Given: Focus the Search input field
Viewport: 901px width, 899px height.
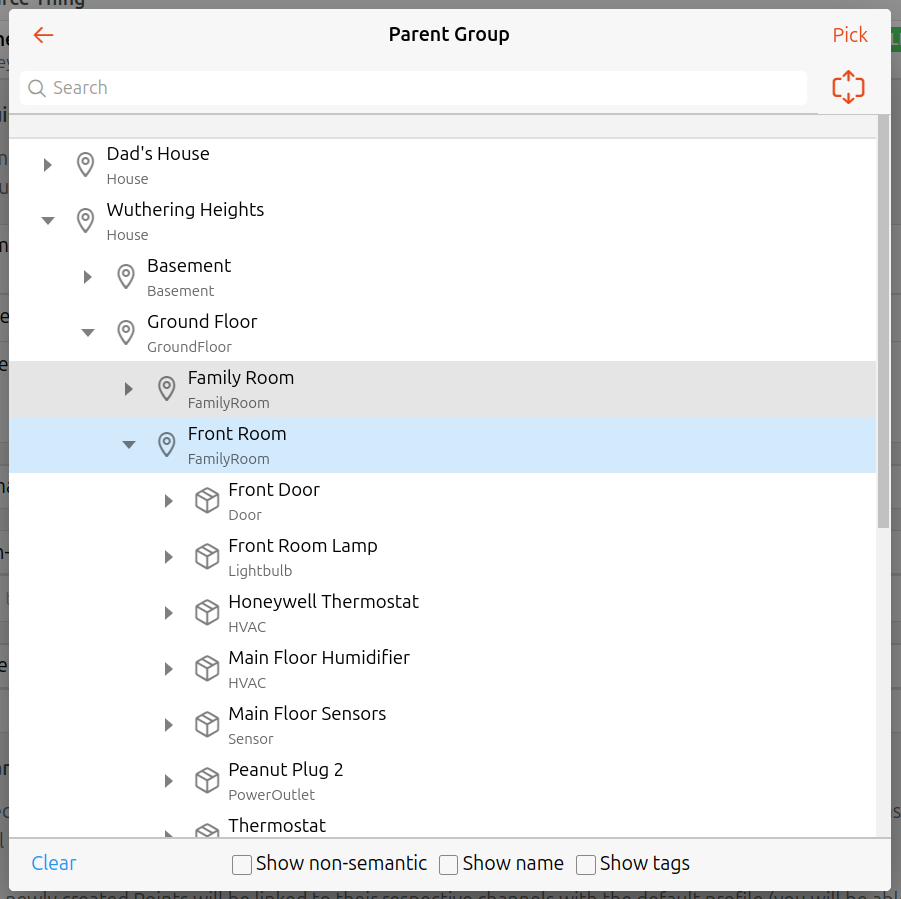Looking at the screenshot, I should point(420,88).
